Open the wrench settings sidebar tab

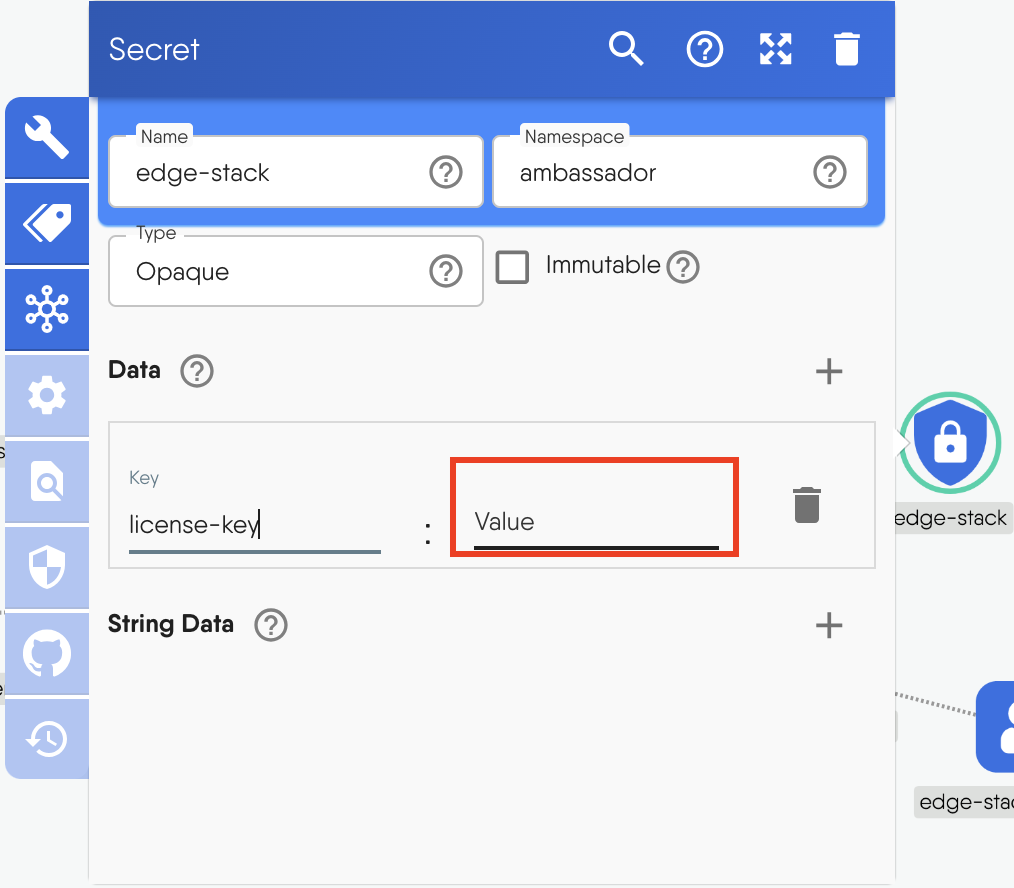point(47,137)
